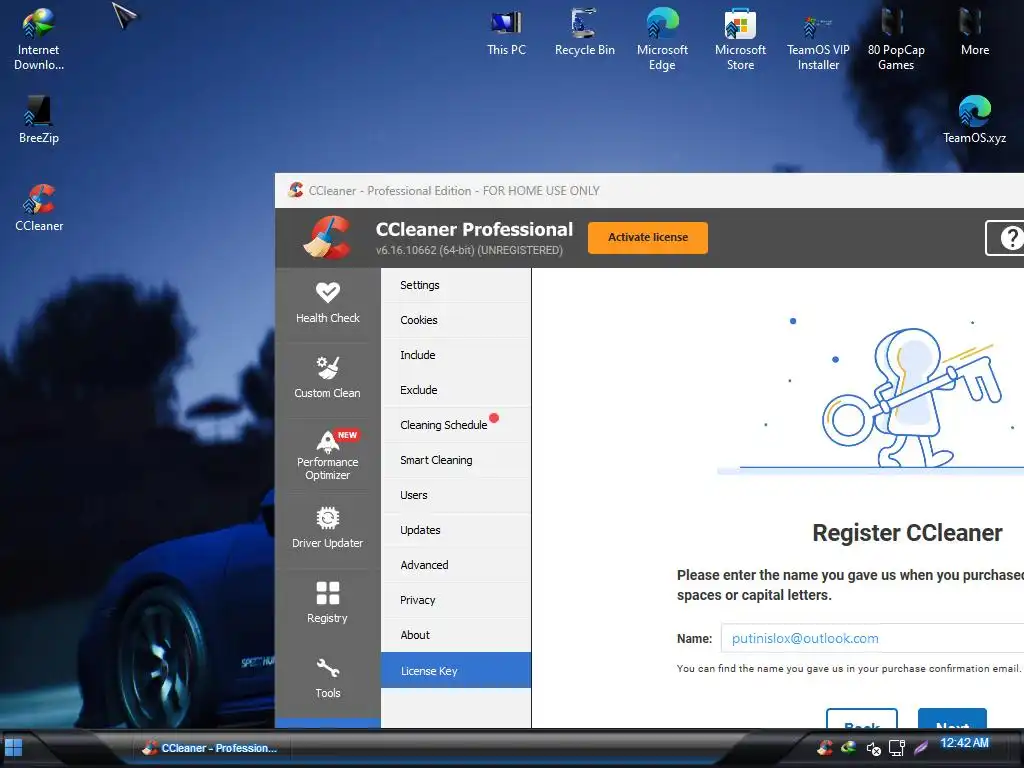
Task: Select the Updates options page
Action: [456, 530]
